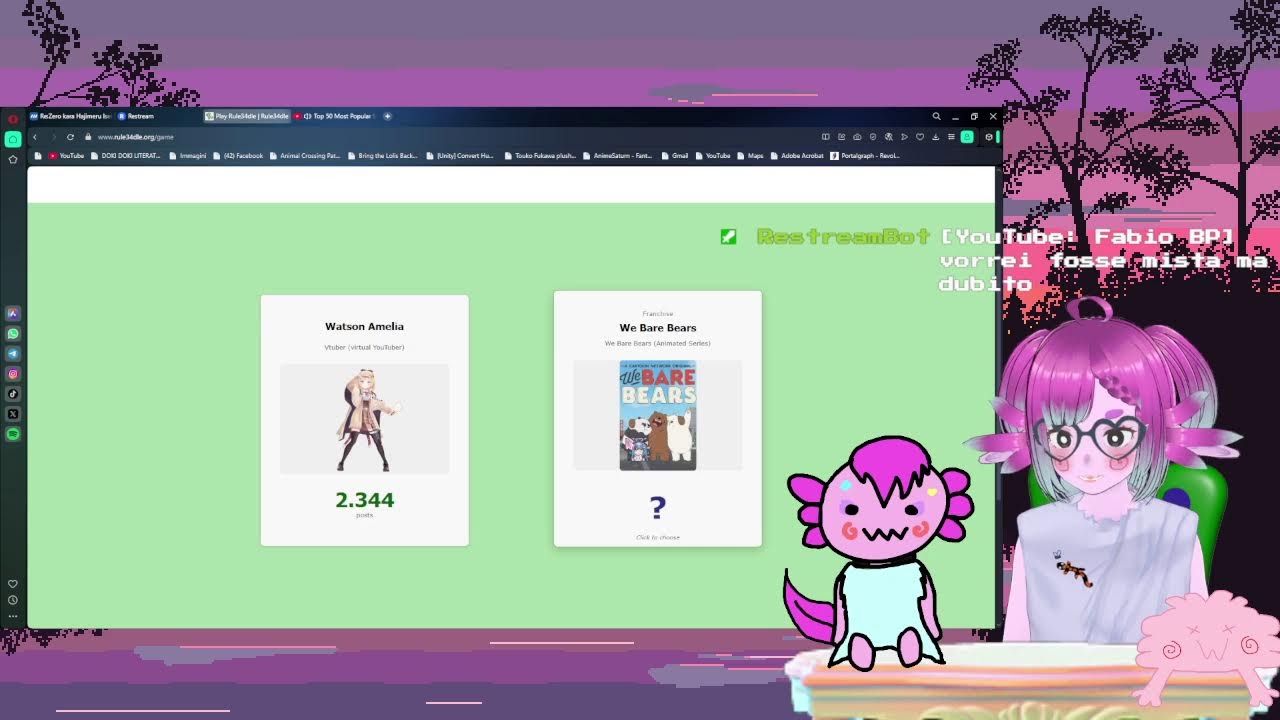Click the Watson Amelia card title

tap(364, 326)
